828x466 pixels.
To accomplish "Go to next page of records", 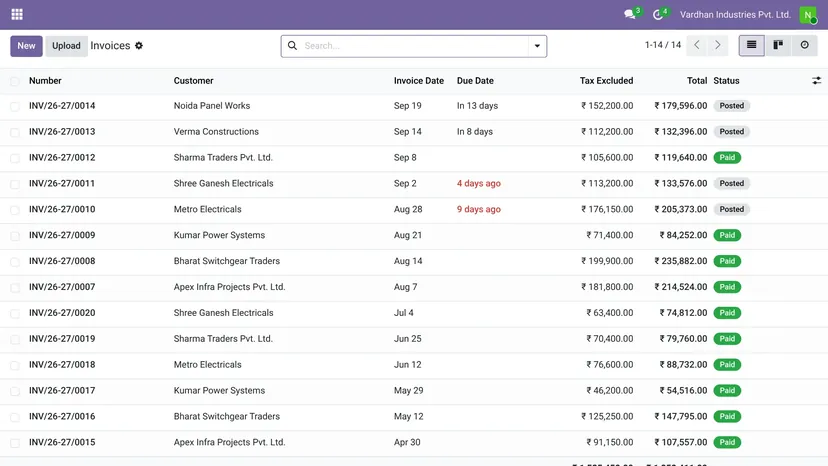I will pos(718,45).
